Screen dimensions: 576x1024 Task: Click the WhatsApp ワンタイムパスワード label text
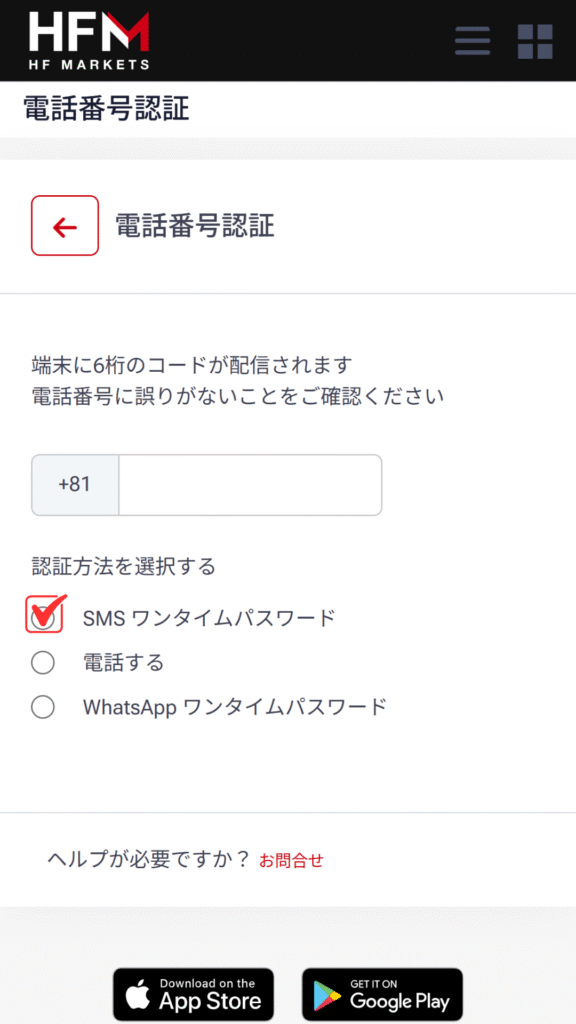235,707
